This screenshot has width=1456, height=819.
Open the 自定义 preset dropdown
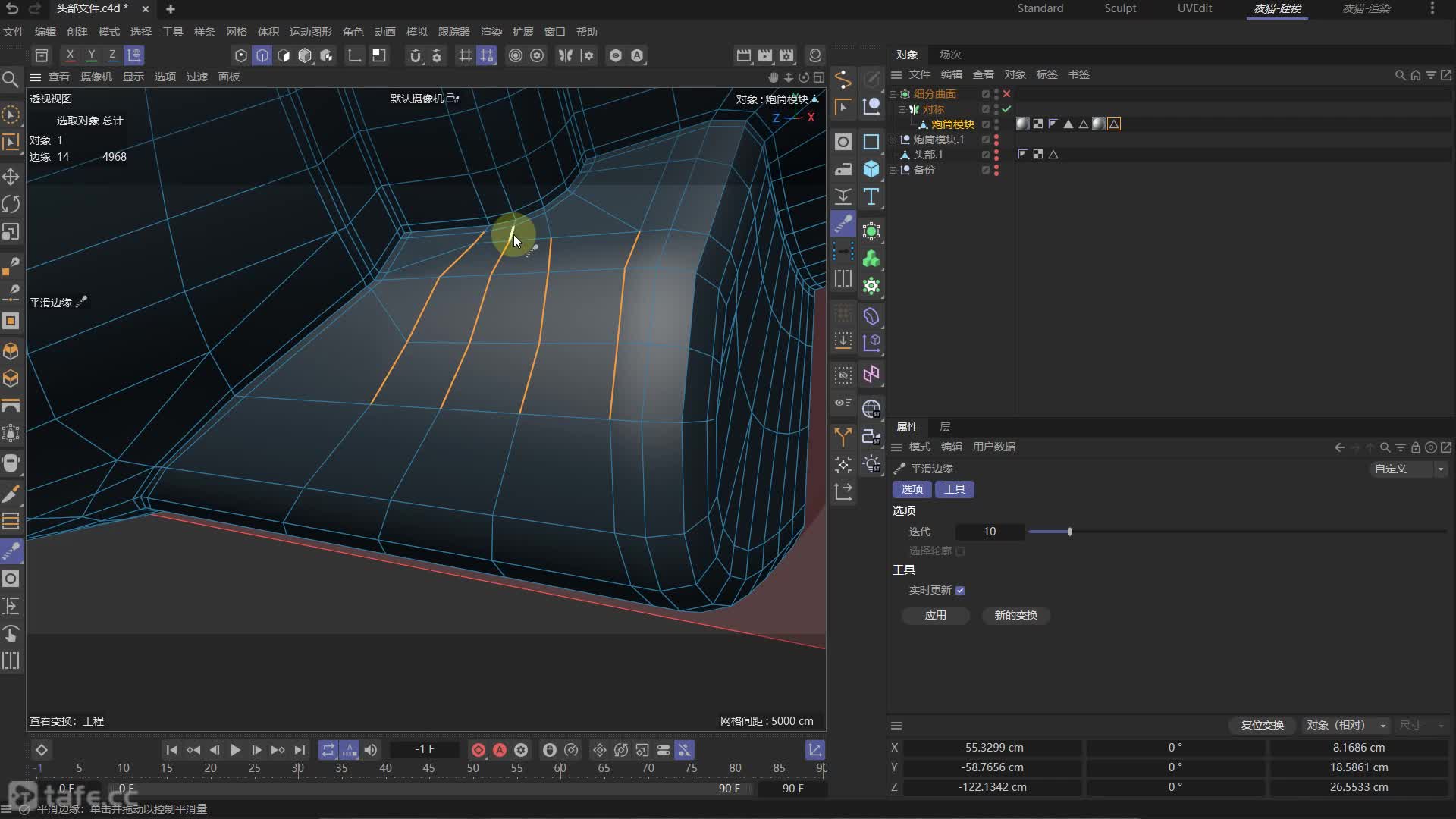1410,469
